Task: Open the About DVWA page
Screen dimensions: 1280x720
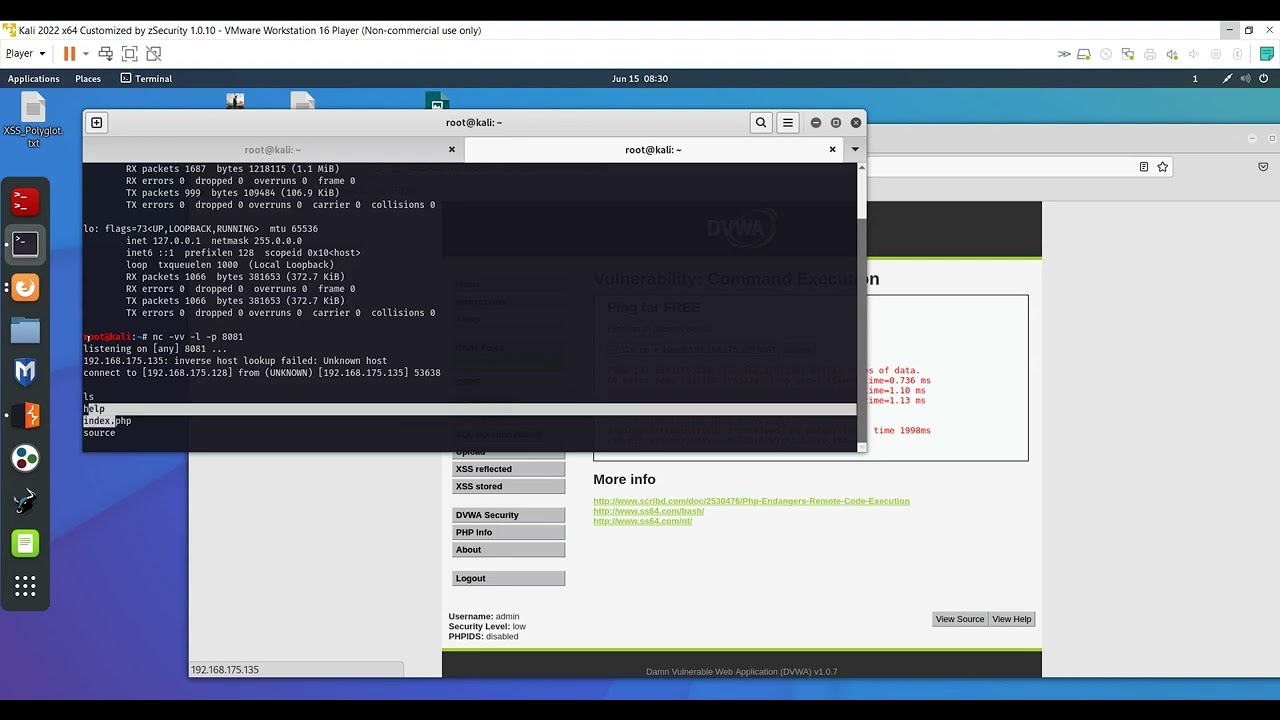Action: (508, 549)
